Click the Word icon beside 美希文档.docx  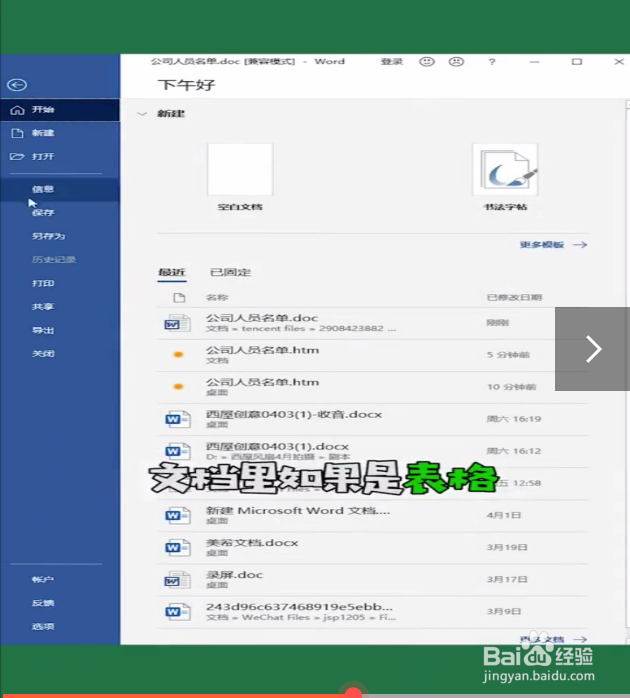[178, 548]
